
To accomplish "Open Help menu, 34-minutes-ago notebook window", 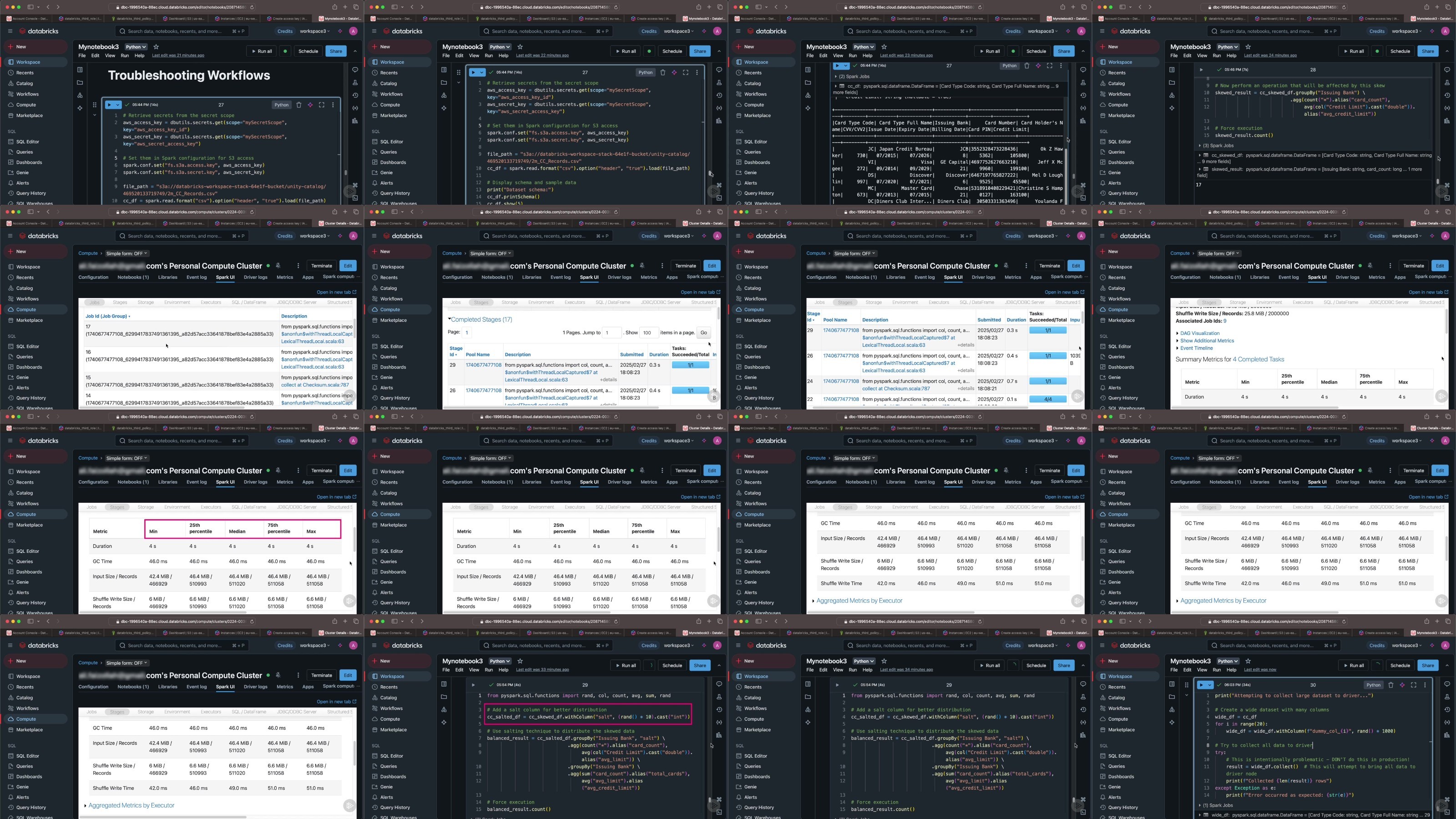I will pyautogui.click(x=868, y=670).
